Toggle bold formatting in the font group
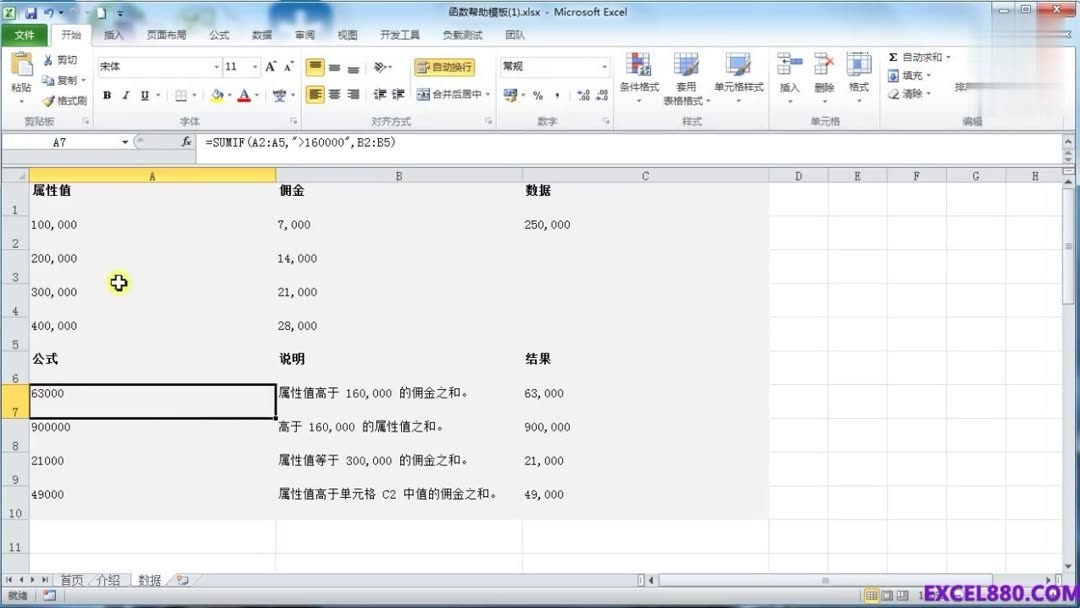The width and height of the screenshot is (1080, 608). click(108, 95)
